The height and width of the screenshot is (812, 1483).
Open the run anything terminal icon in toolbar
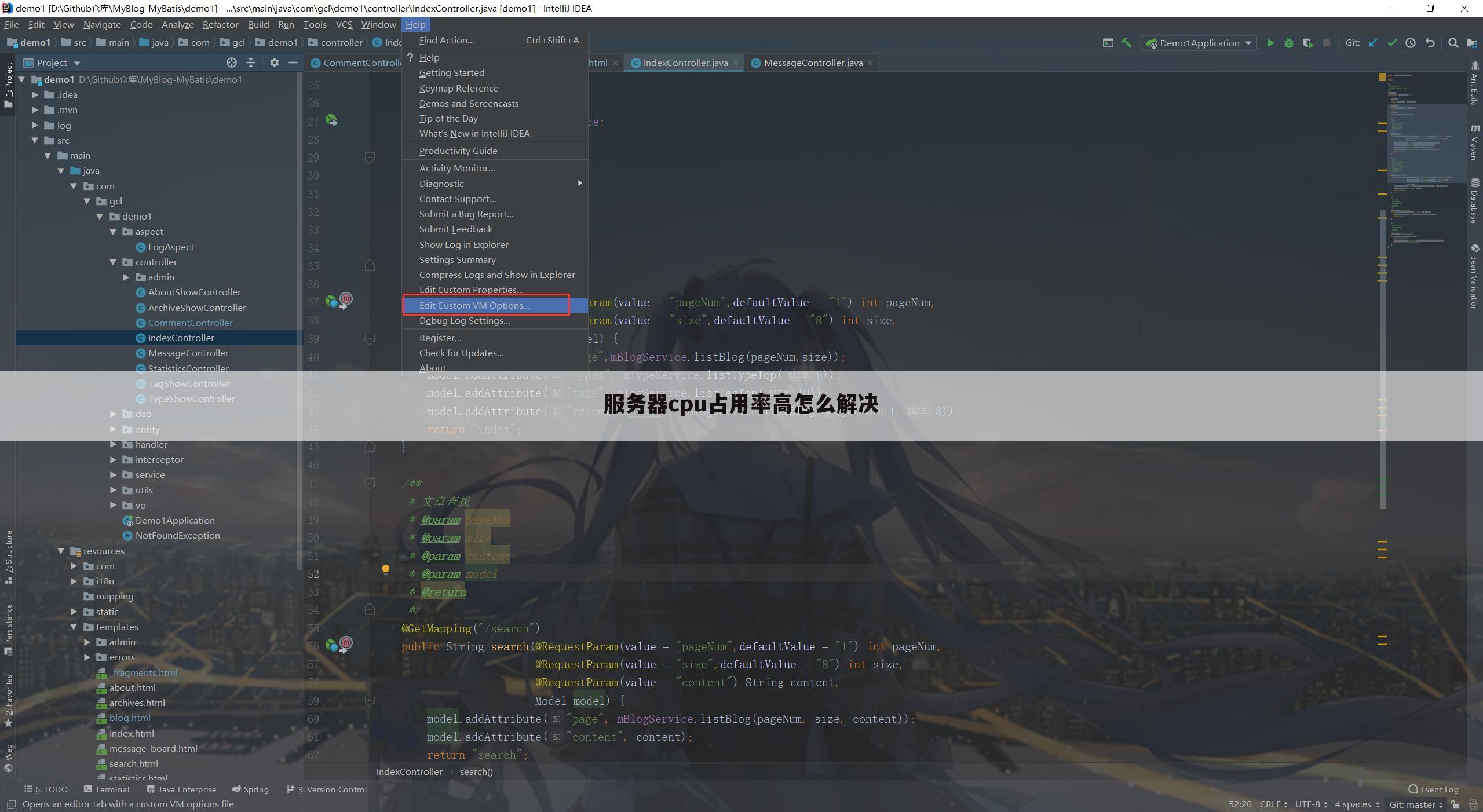click(1108, 43)
